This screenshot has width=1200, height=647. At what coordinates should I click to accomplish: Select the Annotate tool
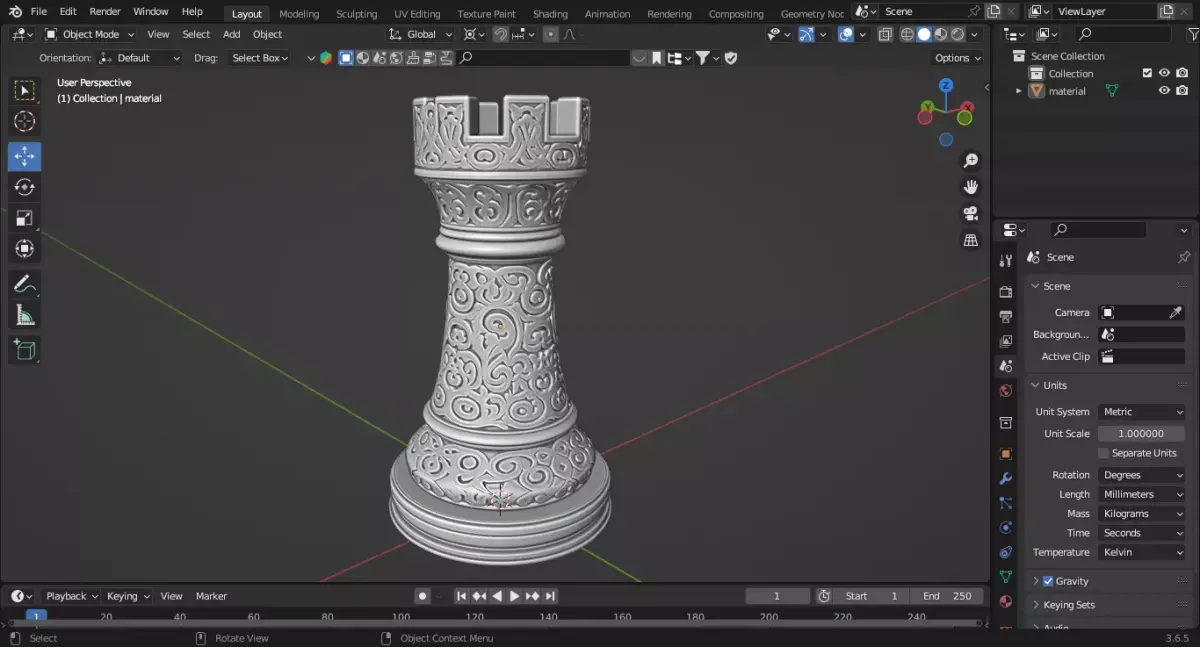25,284
